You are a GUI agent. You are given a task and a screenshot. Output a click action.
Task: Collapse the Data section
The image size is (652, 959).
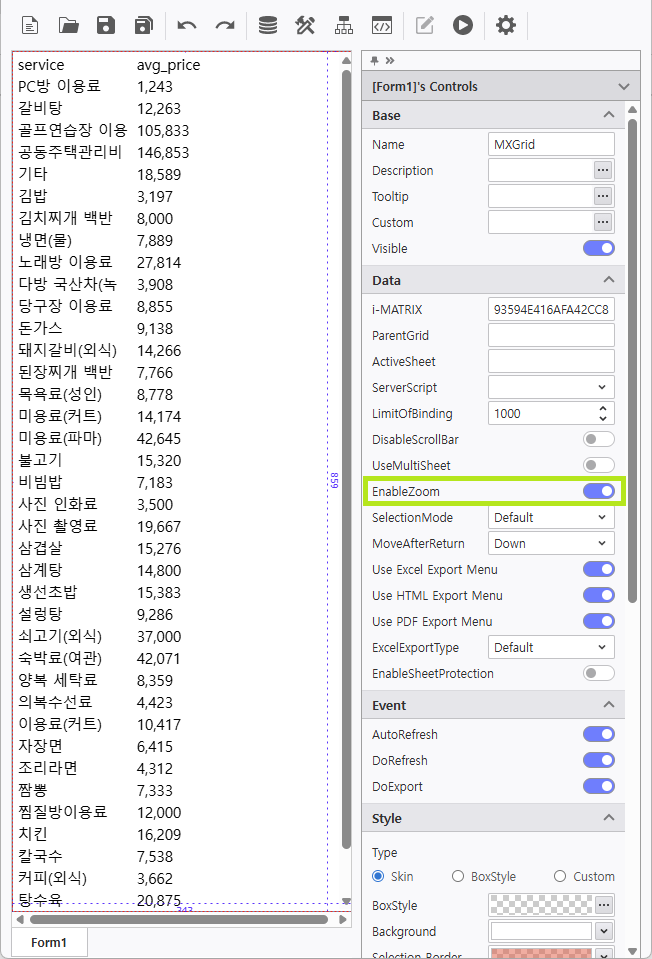(608, 280)
